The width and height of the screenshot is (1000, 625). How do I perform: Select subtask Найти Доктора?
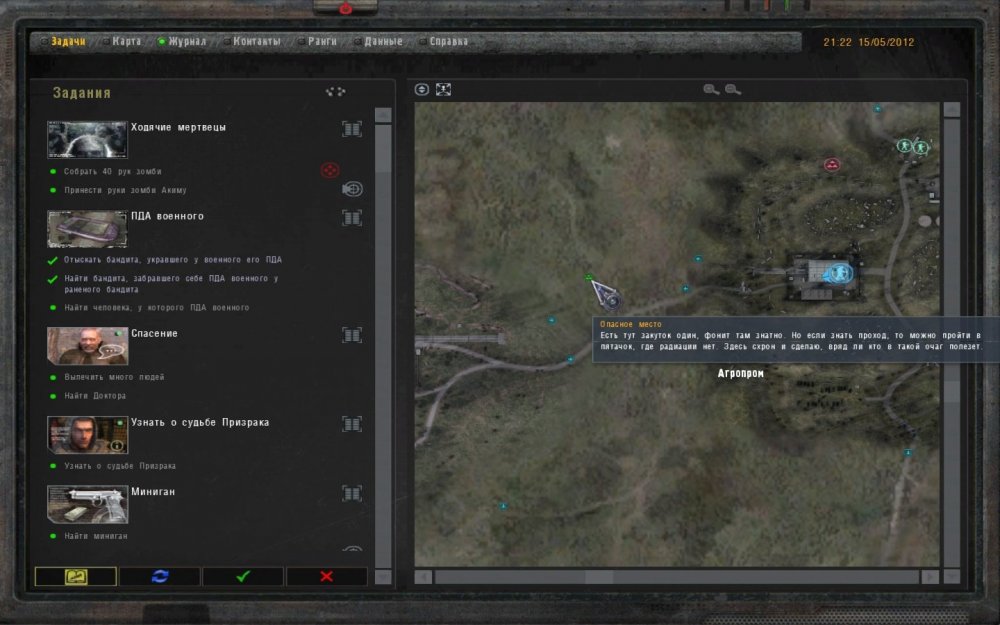point(95,396)
